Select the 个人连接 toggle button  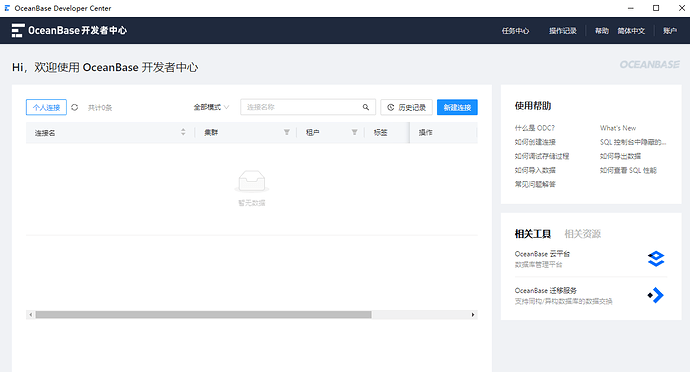(46, 107)
